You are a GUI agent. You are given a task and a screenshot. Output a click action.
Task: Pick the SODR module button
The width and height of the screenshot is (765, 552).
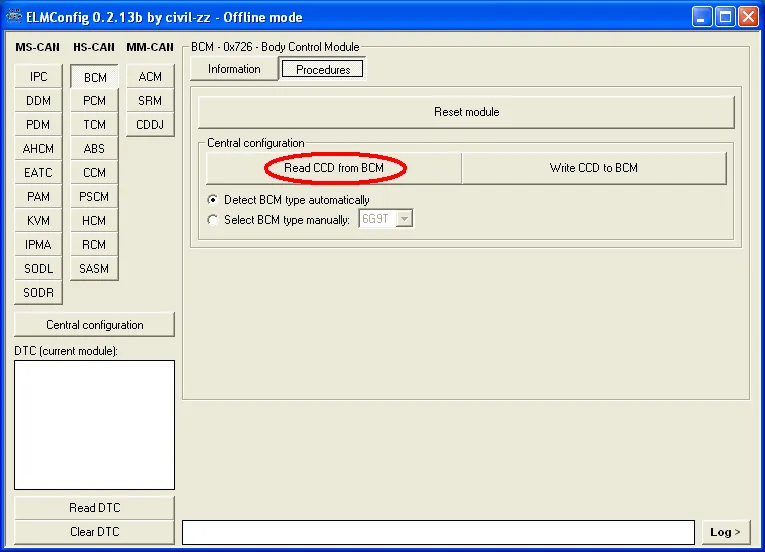39,293
